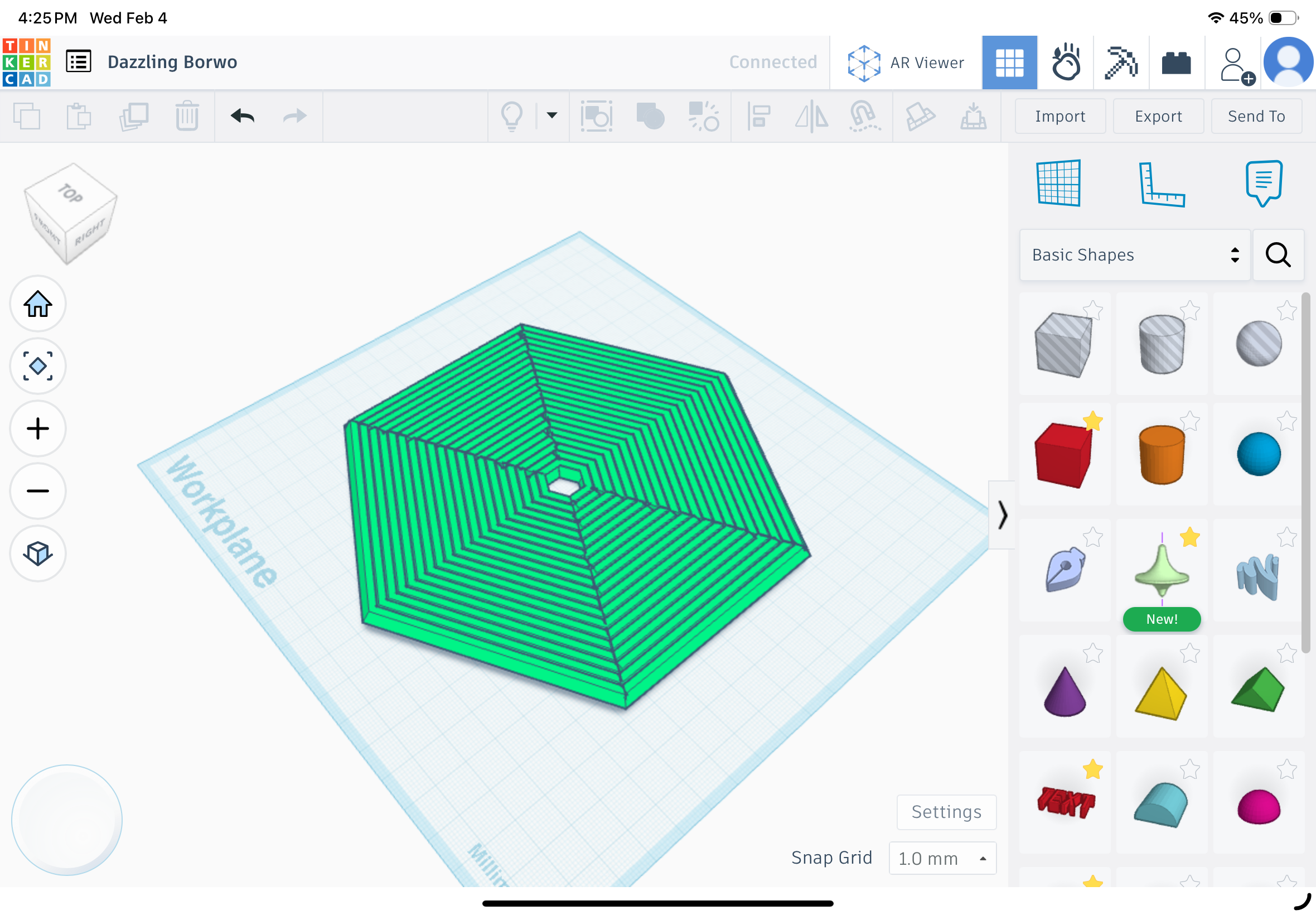
Task: Activate the 3D design grid view
Action: coord(1009,62)
